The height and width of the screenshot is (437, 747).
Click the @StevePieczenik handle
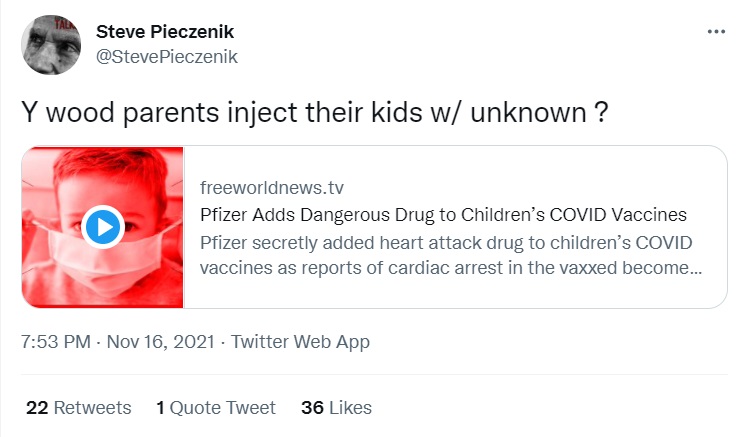pos(167,56)
